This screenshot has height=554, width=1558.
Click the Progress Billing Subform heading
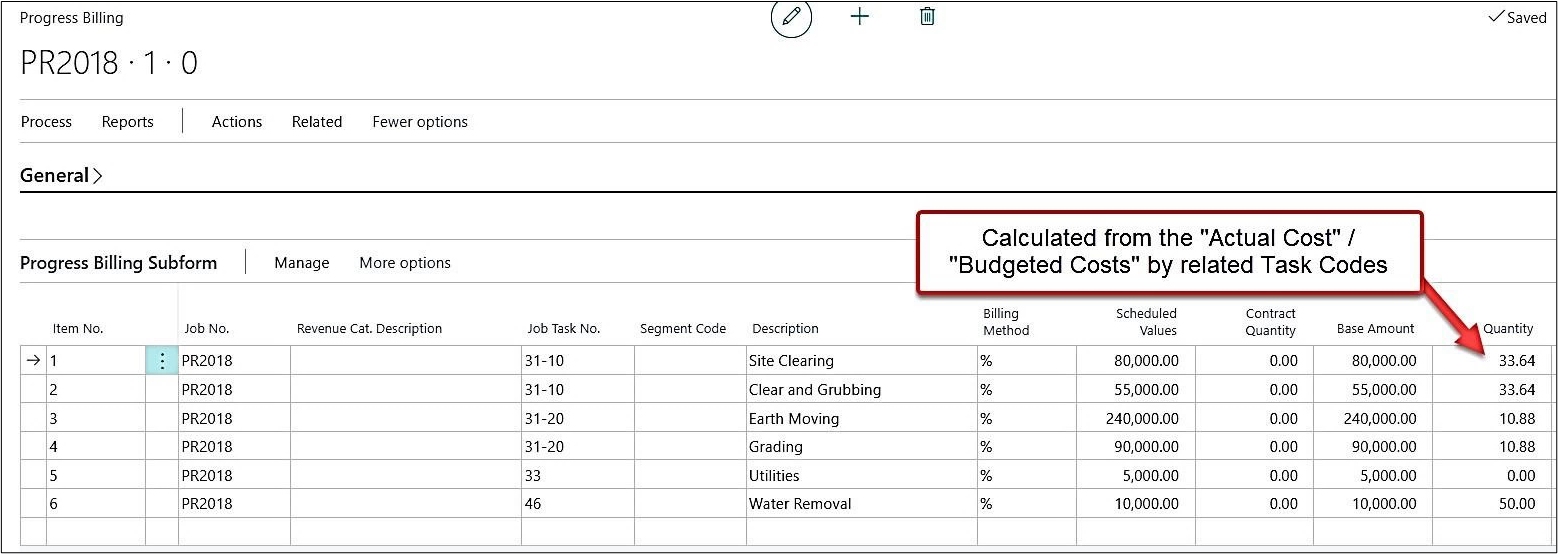pos(118,263)
